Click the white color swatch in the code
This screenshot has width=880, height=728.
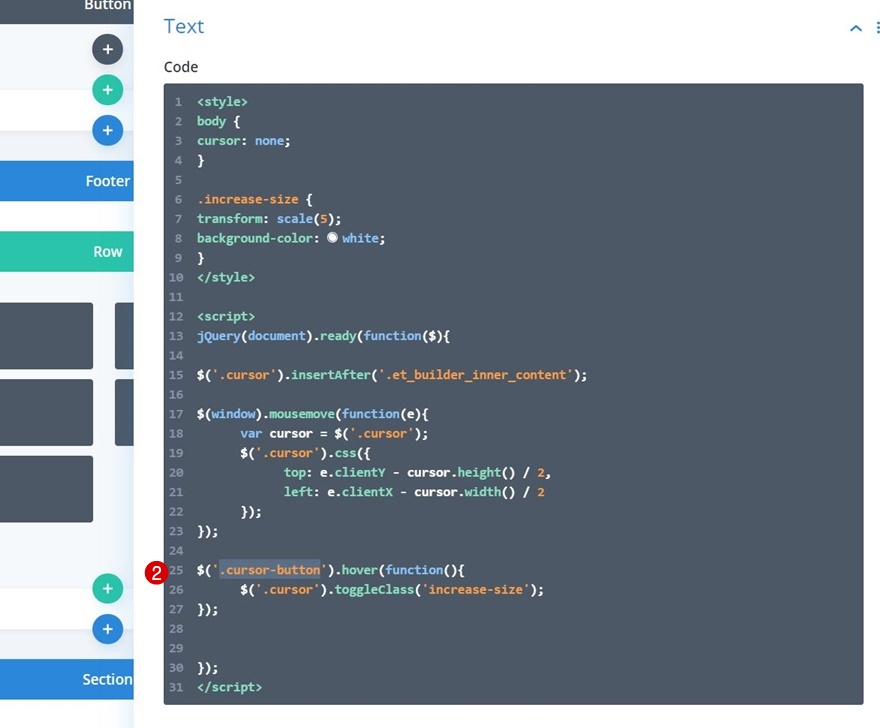click(332, 237)
